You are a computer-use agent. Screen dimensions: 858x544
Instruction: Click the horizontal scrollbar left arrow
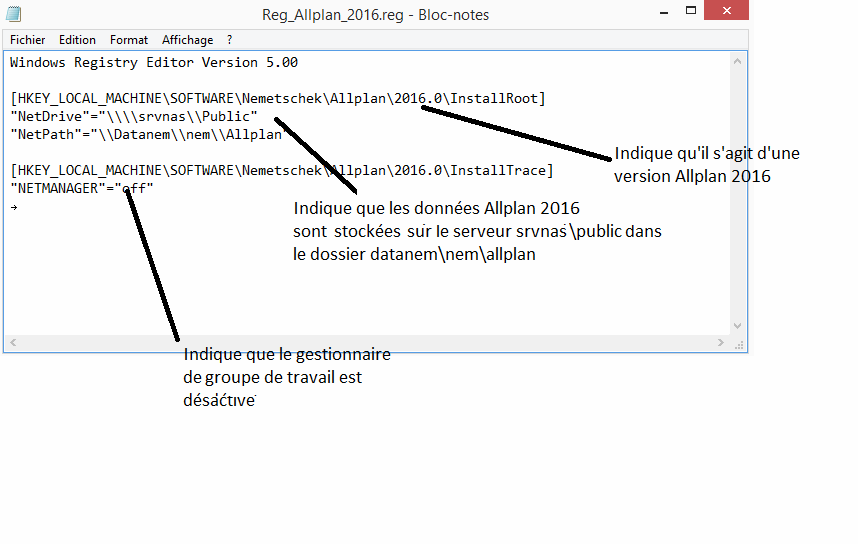(x=13, y=343)
